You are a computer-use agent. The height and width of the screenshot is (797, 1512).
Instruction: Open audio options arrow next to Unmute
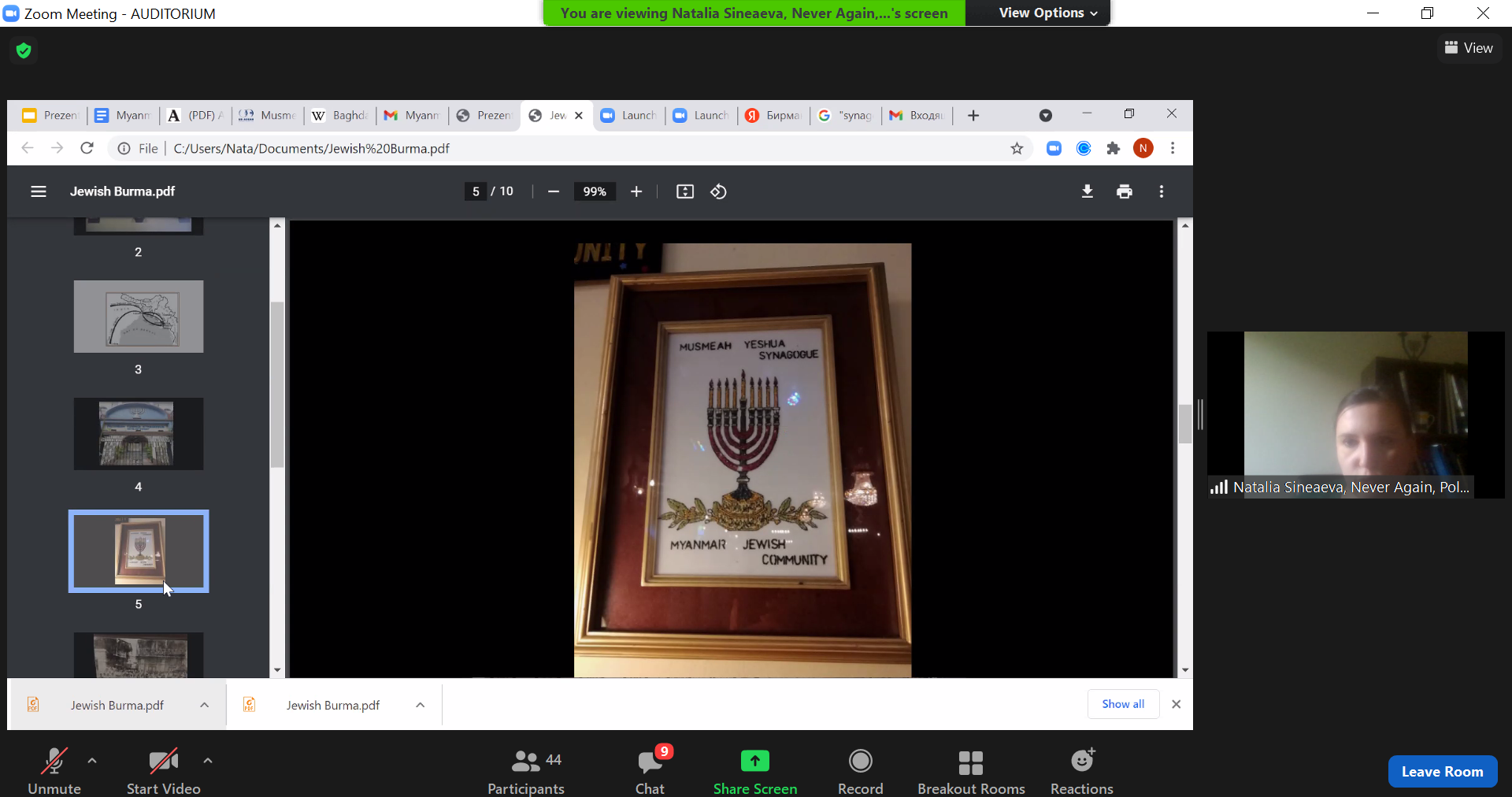pyautogui.click(x=92, y=761)
